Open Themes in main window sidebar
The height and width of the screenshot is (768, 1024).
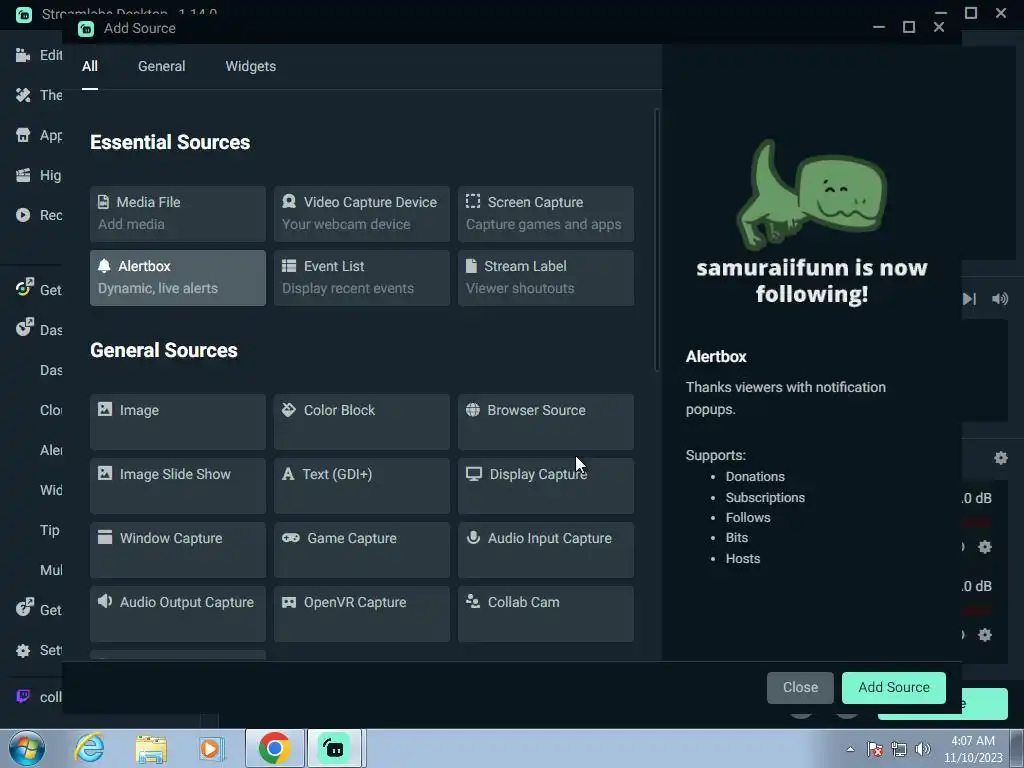pyautogui.click(x=38, y=95)
